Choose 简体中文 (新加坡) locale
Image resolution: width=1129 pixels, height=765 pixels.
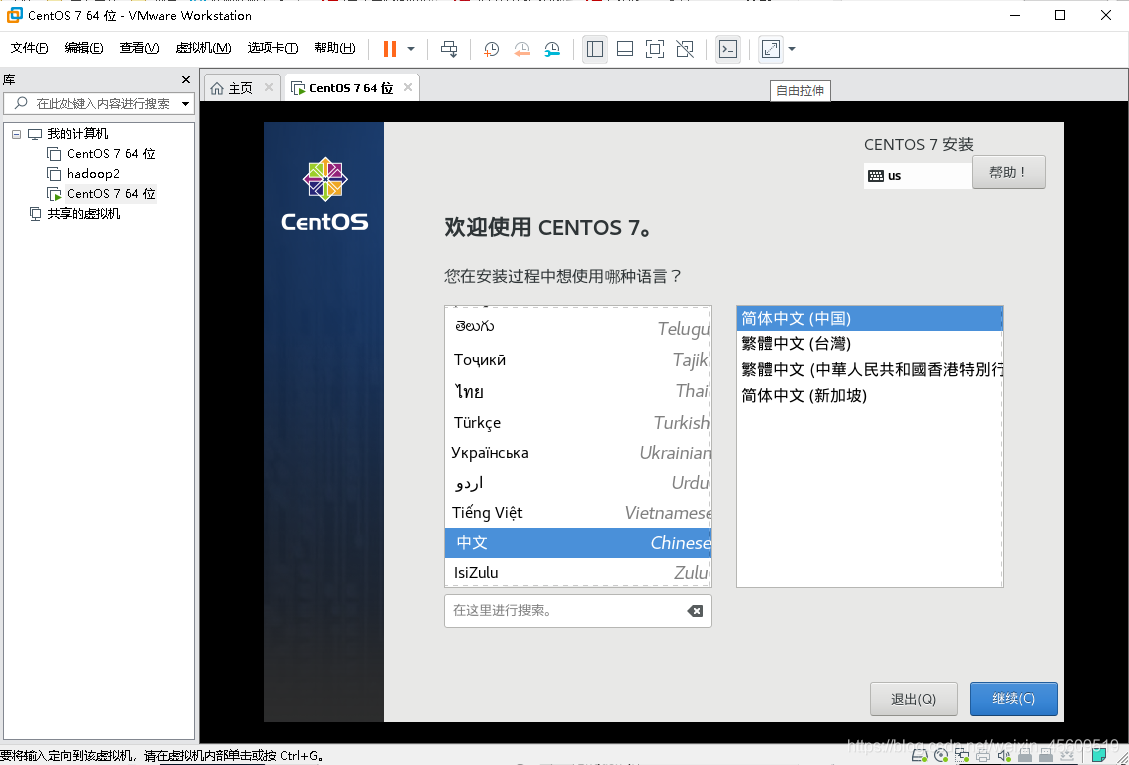pos(870,395)
